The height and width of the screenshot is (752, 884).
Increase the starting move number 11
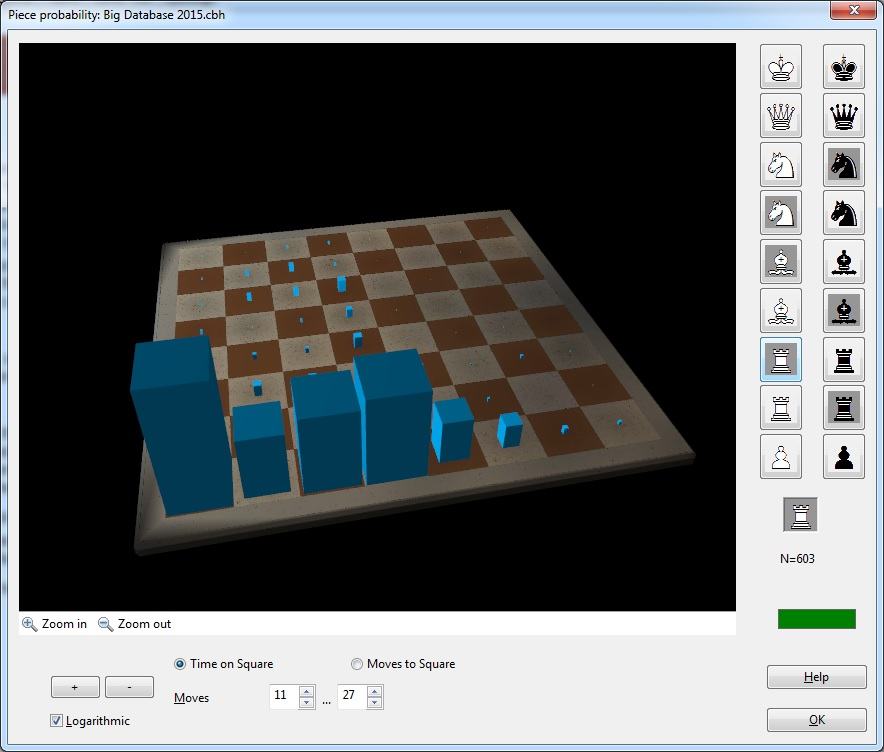[x=307, y=691]
